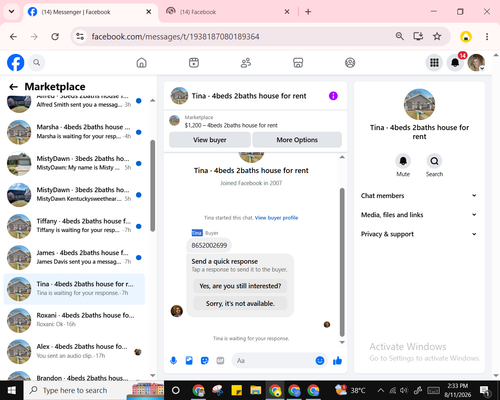This screenshot has width=500, height=400.
Task: Open site information icon in address bar
Action: click(x=80, y=36)
